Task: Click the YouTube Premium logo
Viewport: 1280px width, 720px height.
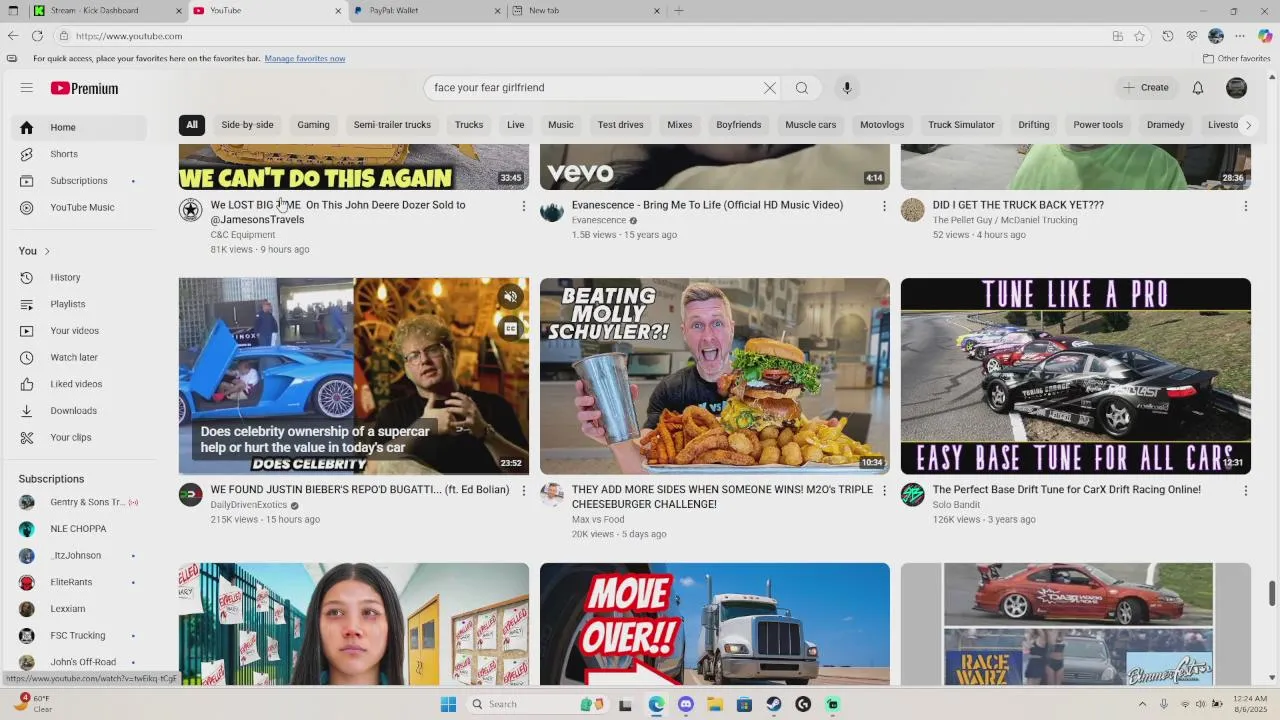Action: coord(84,88)
